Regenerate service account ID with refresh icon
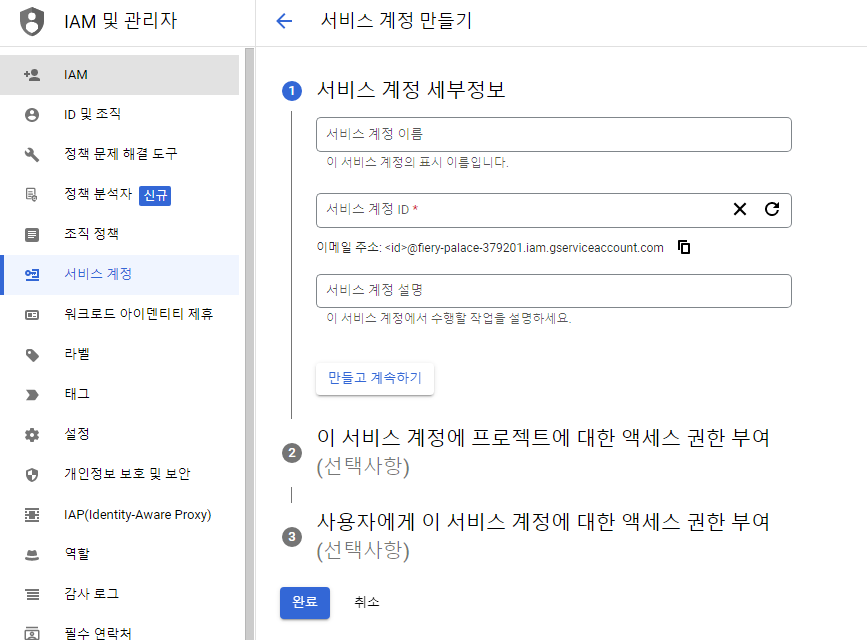Image resolution: width=867 pixels, height=640 pixels. (772, 209)
